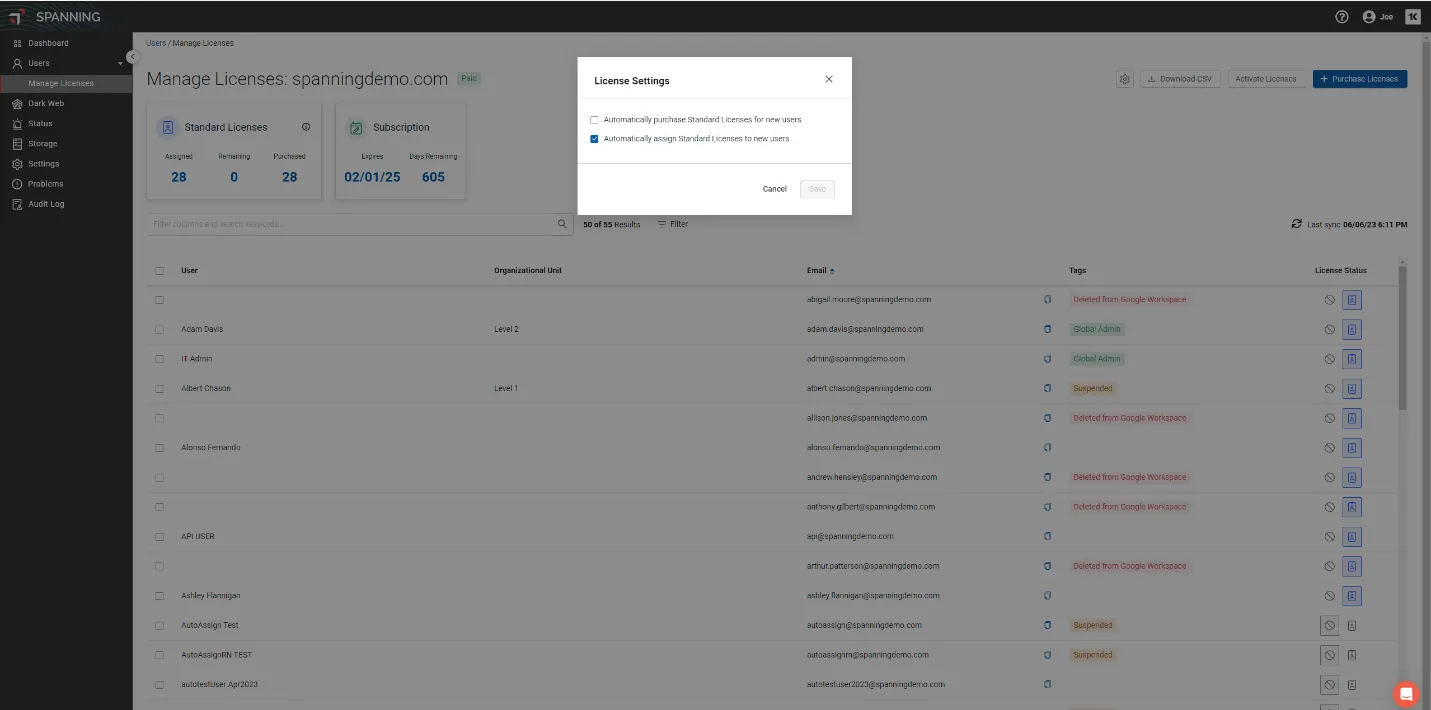Viewport: 1431px width, 710px height.
Task: Click the Standard Licenses info icon
Action: pyautogui.click(x=306, y=127)
